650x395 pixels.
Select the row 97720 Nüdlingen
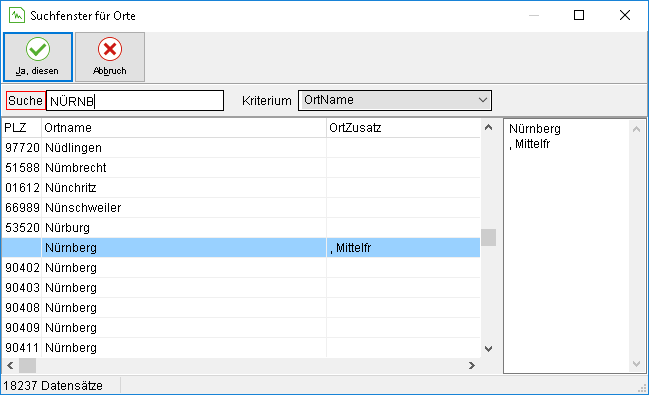241,148
